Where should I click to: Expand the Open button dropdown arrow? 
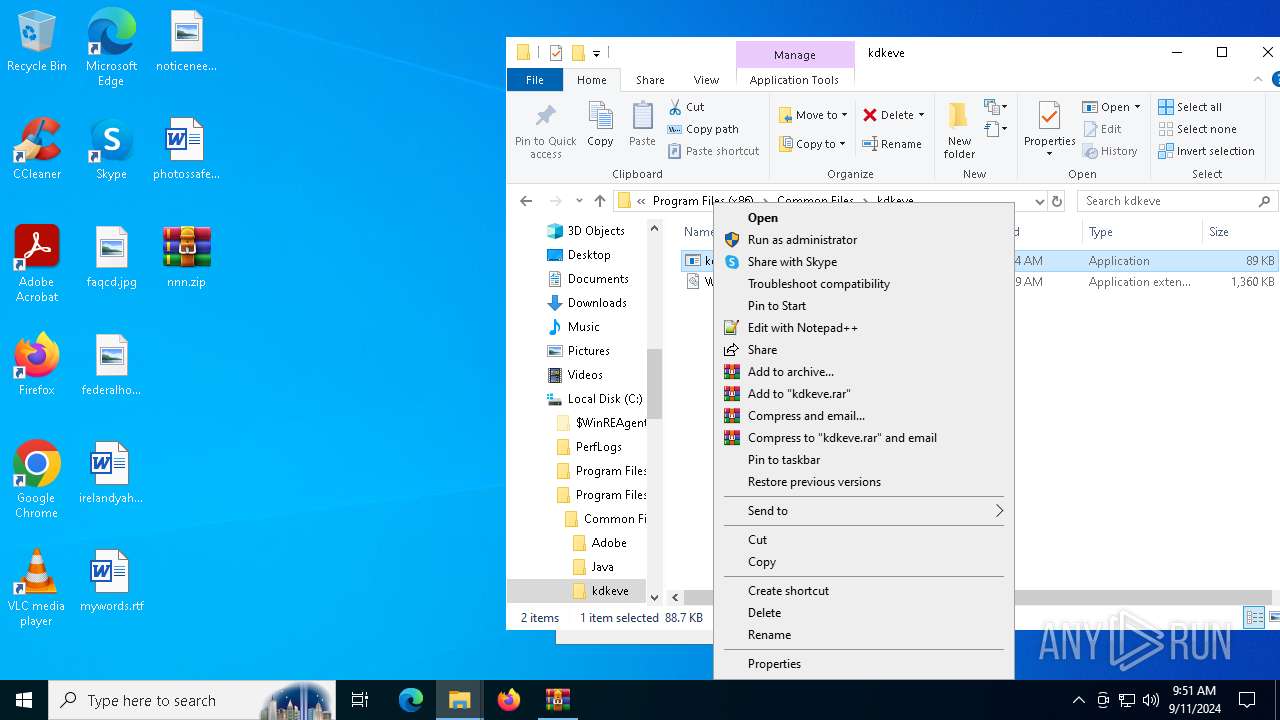coord(1137,107)
